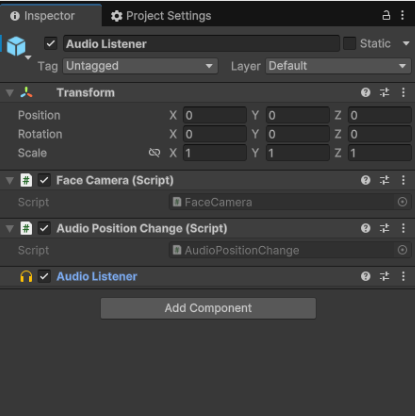Toggle Scale constrained proportions link icon
Viewport: 415px width, 416px height.
coord(154,153)
